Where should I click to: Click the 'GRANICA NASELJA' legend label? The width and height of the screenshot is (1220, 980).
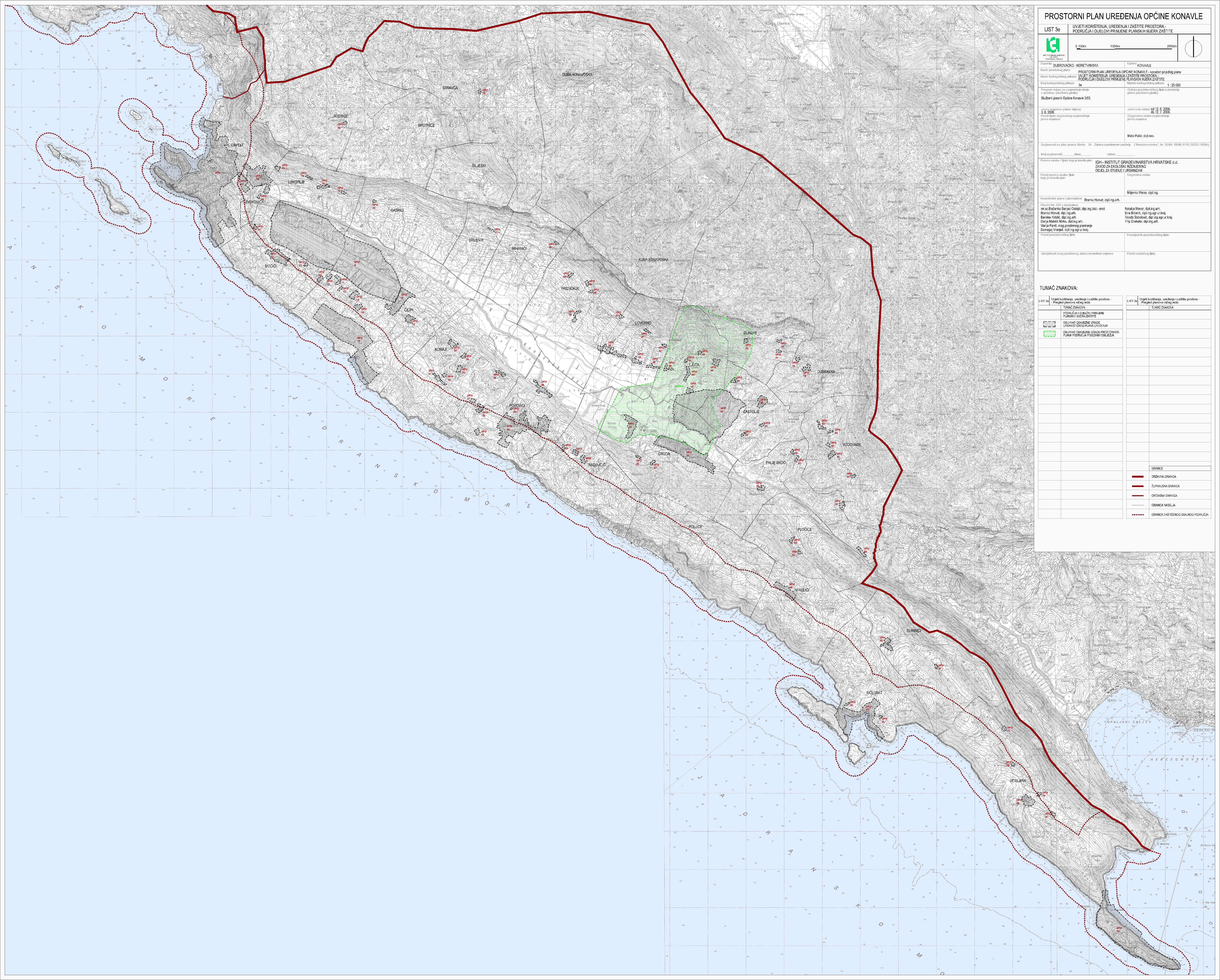click(1163, 505)
